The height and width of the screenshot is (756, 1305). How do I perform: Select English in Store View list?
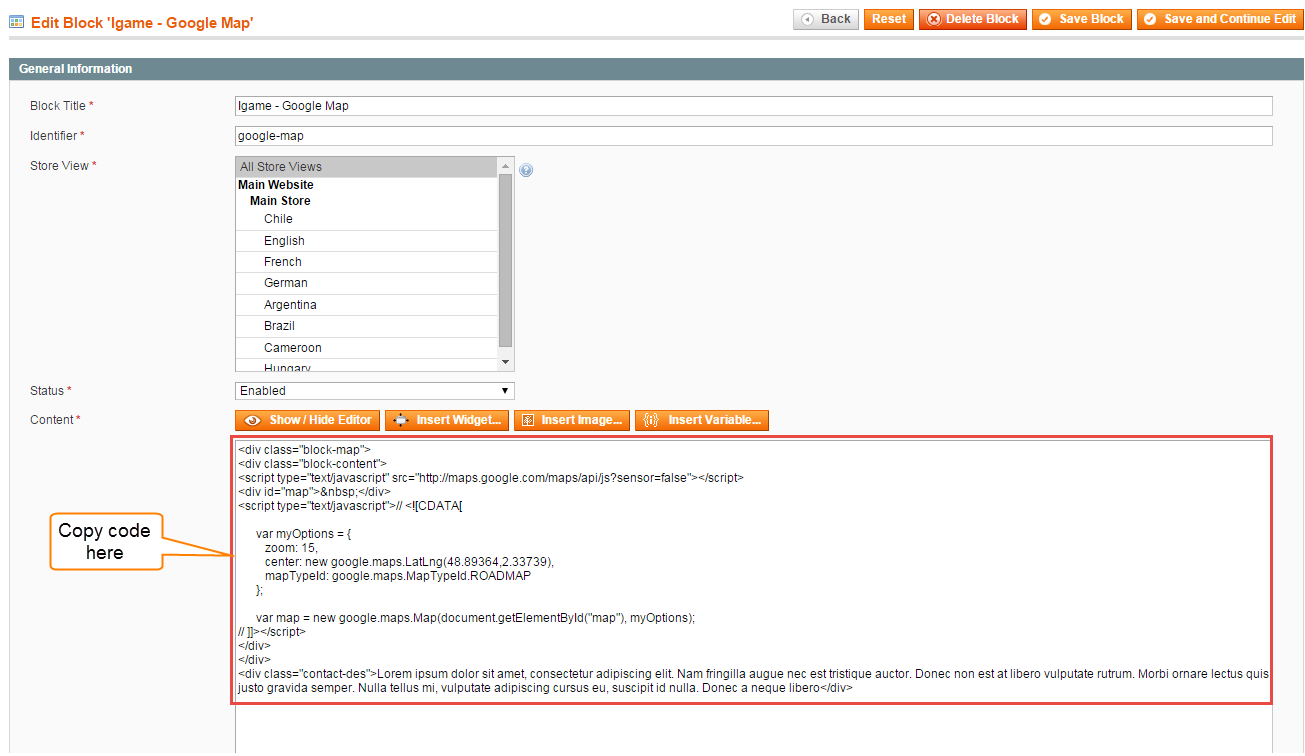coord(366,241)
